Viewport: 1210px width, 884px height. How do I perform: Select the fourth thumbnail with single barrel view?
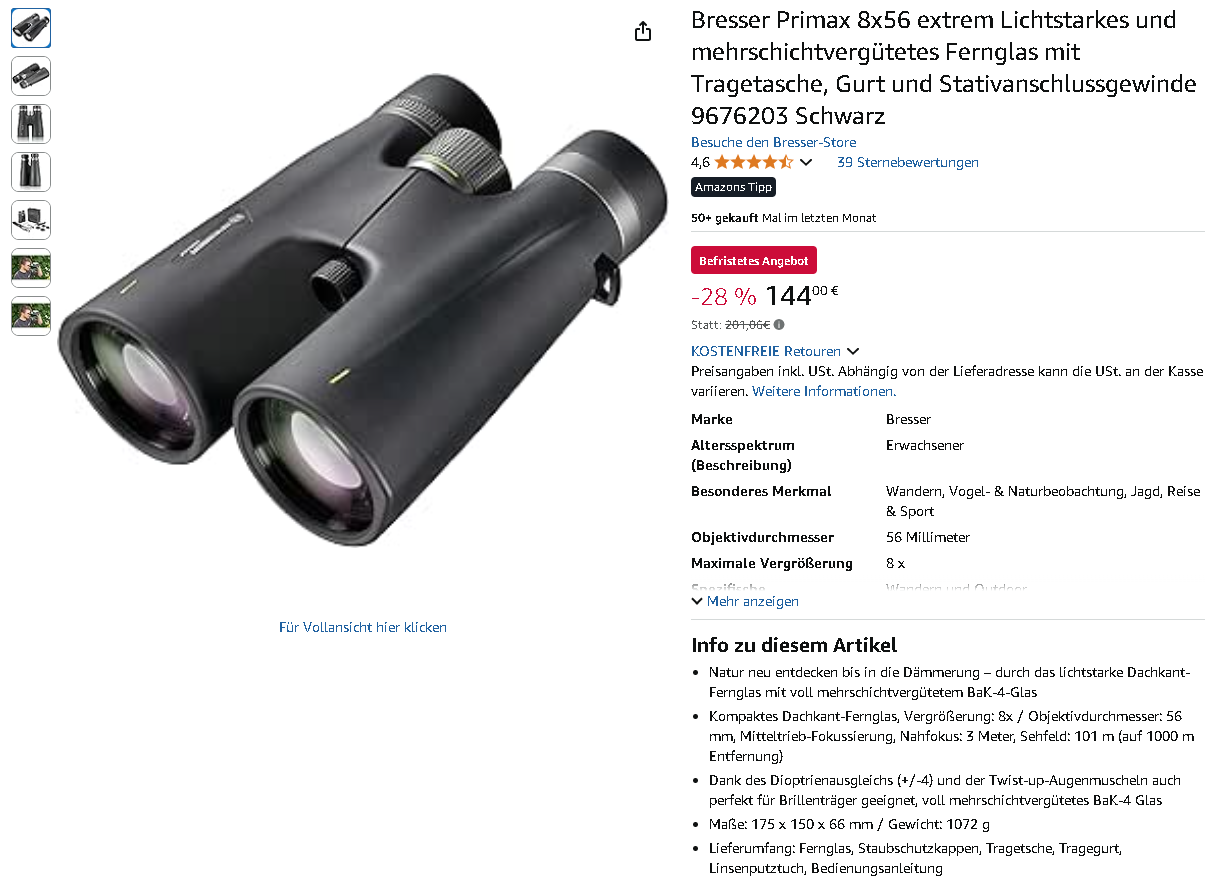click(31, 172)
